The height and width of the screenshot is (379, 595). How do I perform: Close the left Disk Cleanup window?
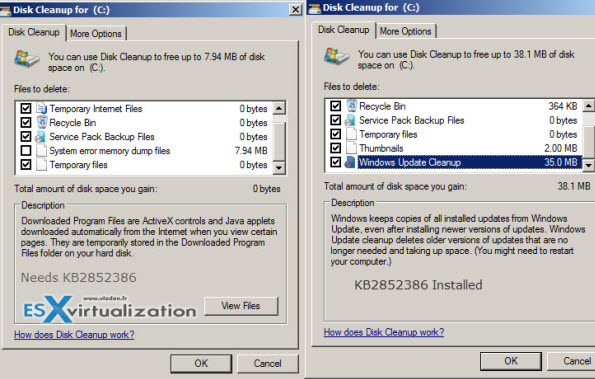(x=295, y=10)
